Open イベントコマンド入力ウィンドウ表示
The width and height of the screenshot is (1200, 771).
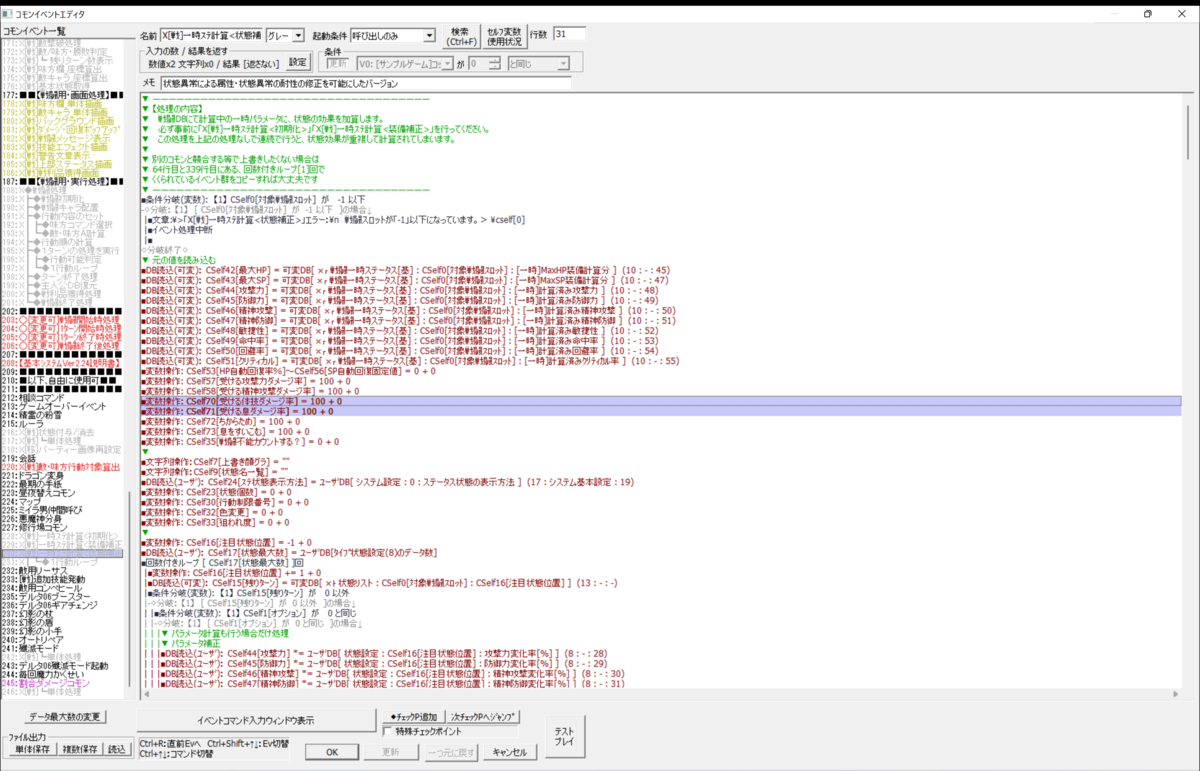tap(255, 720)
